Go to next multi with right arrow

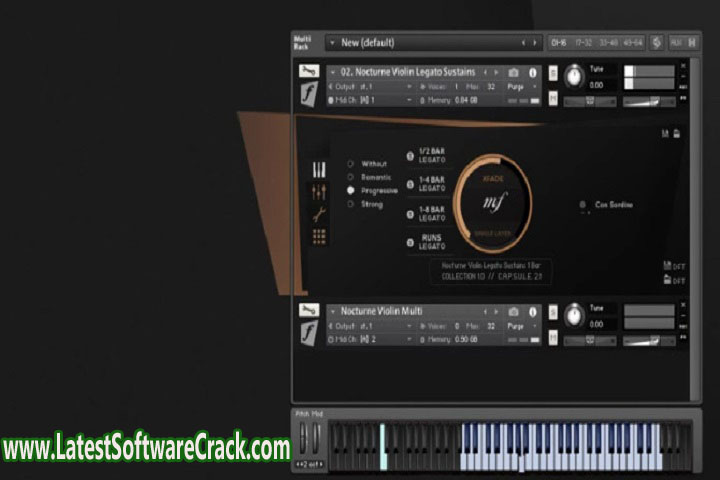[x=535, y=43]
